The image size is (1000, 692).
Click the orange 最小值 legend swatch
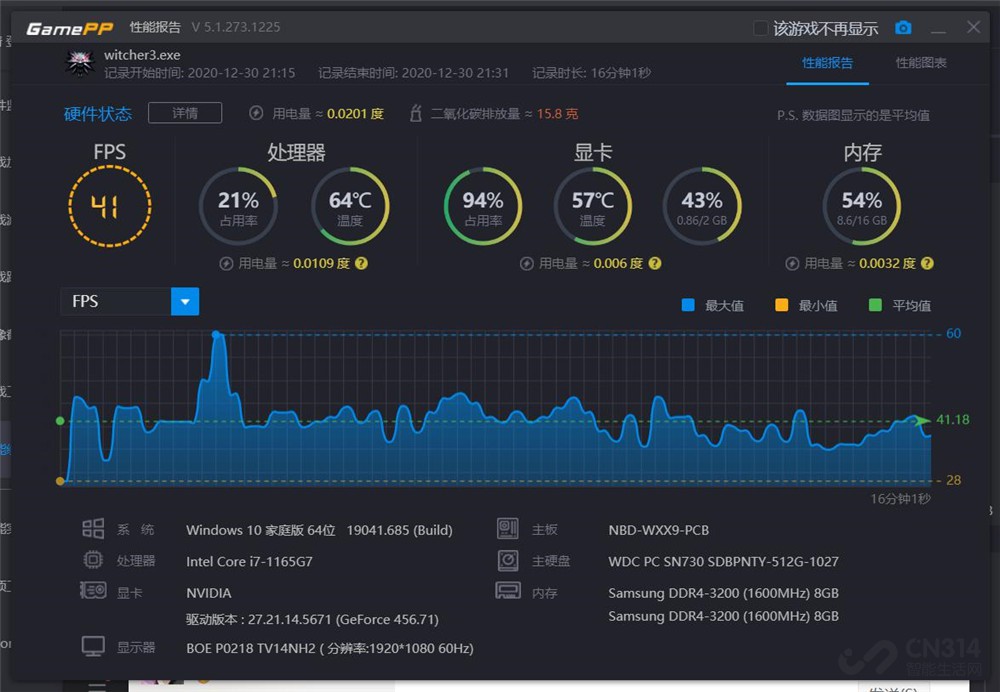[781, 305]
